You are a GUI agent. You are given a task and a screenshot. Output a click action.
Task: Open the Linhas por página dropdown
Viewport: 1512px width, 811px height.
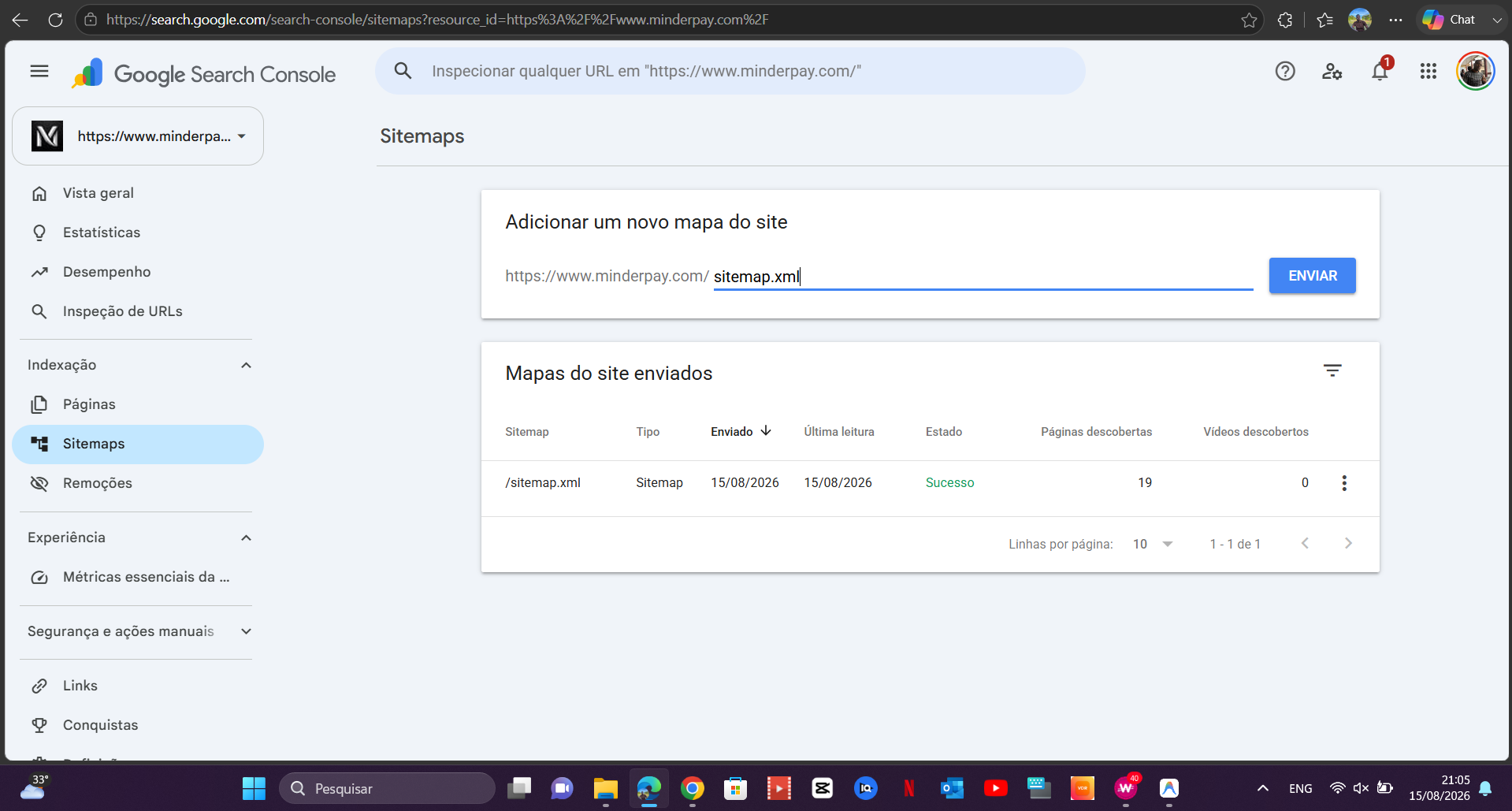tap(1153, 544)
